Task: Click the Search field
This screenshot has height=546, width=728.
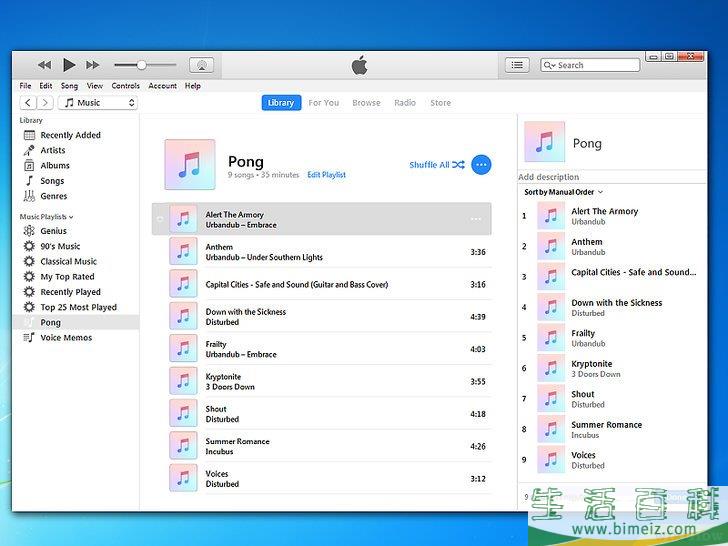Action: pyautogui.click(x=590, y=65)
